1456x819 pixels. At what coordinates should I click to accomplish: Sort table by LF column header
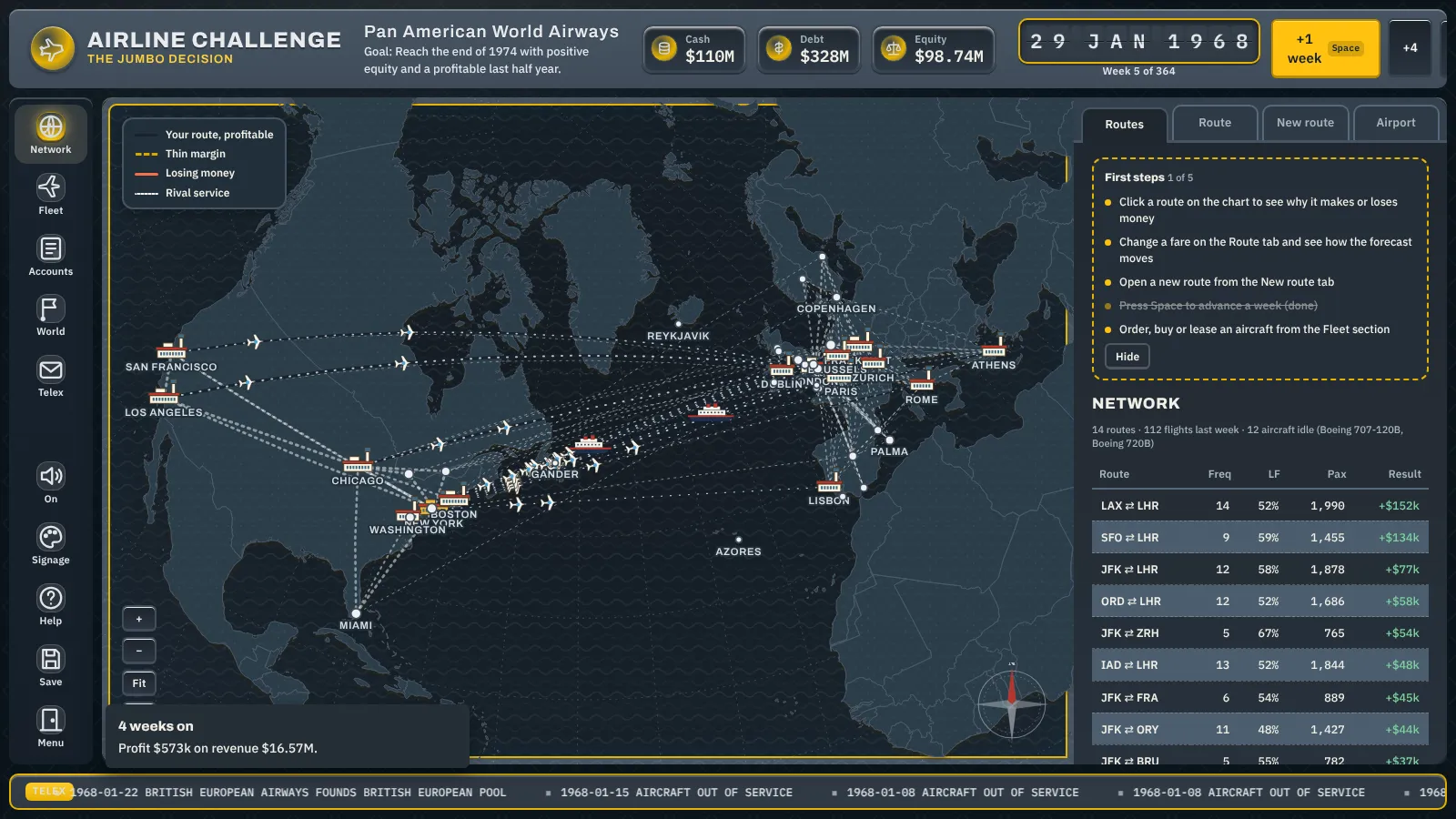(1274, 474)
